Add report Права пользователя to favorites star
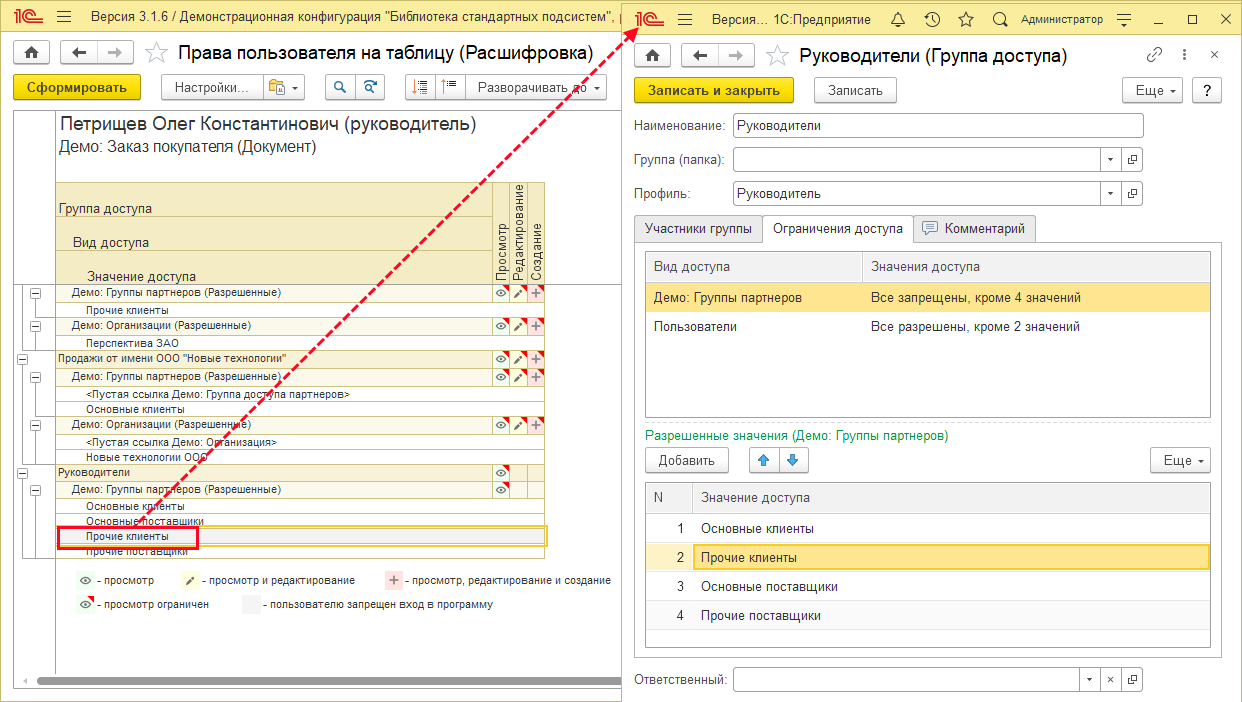This screenshot has width=1242, height=702. [156, 53]
